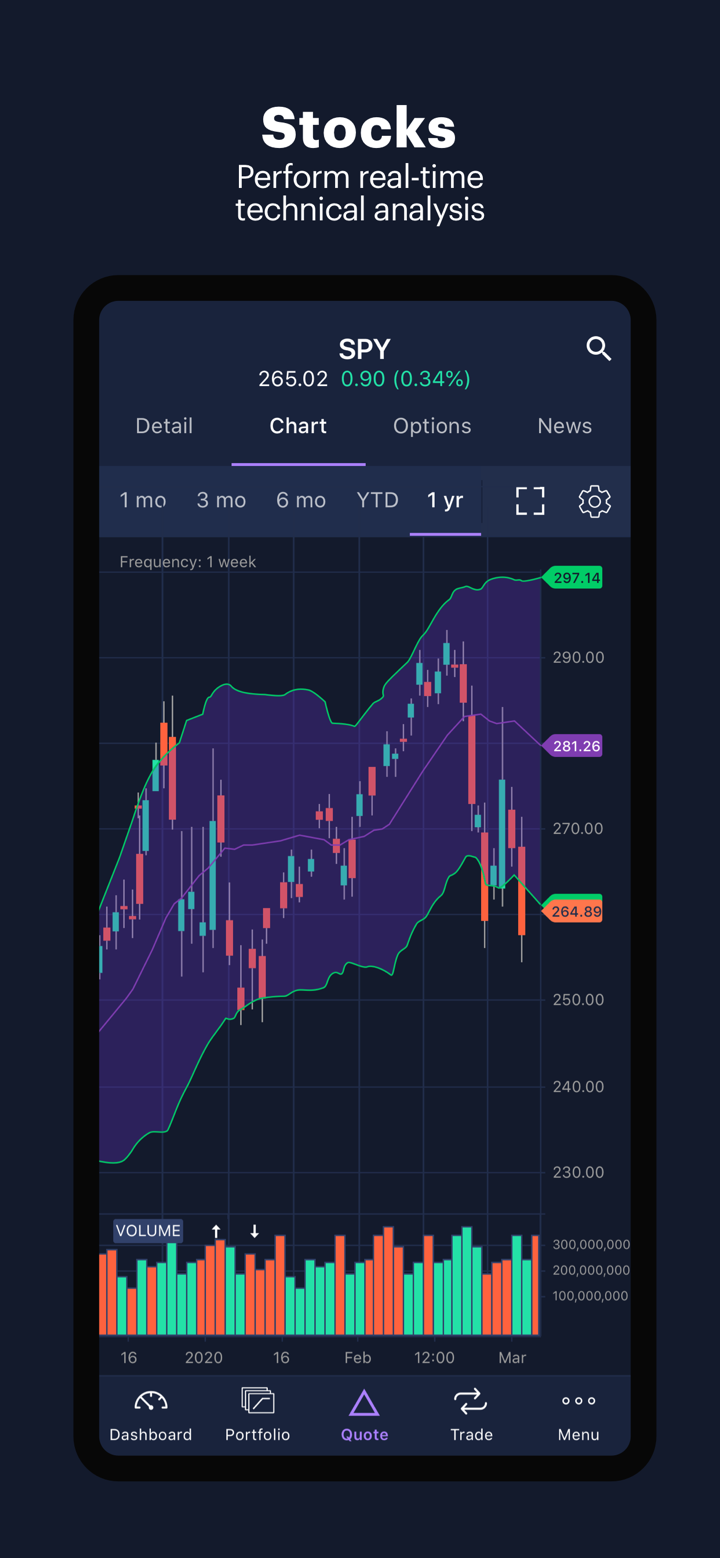720x1558 pixels.
Task: Expand chart to fullscreen view
Action: click(x=530, y=501)
